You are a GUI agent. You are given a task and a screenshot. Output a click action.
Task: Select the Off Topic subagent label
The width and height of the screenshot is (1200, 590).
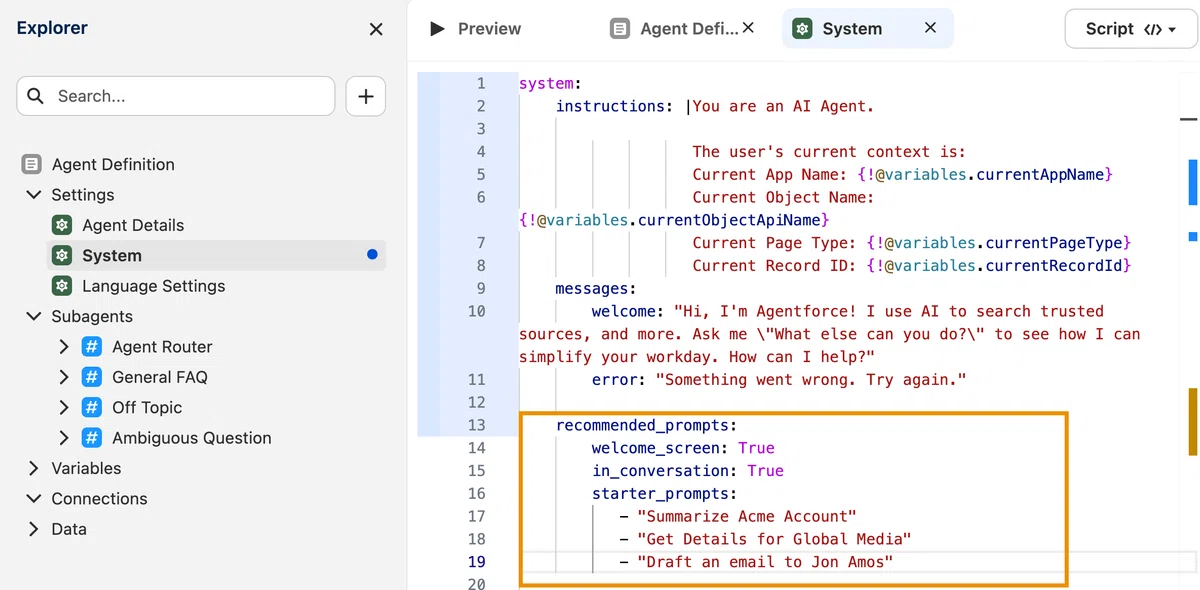click(x=147, y=407)
